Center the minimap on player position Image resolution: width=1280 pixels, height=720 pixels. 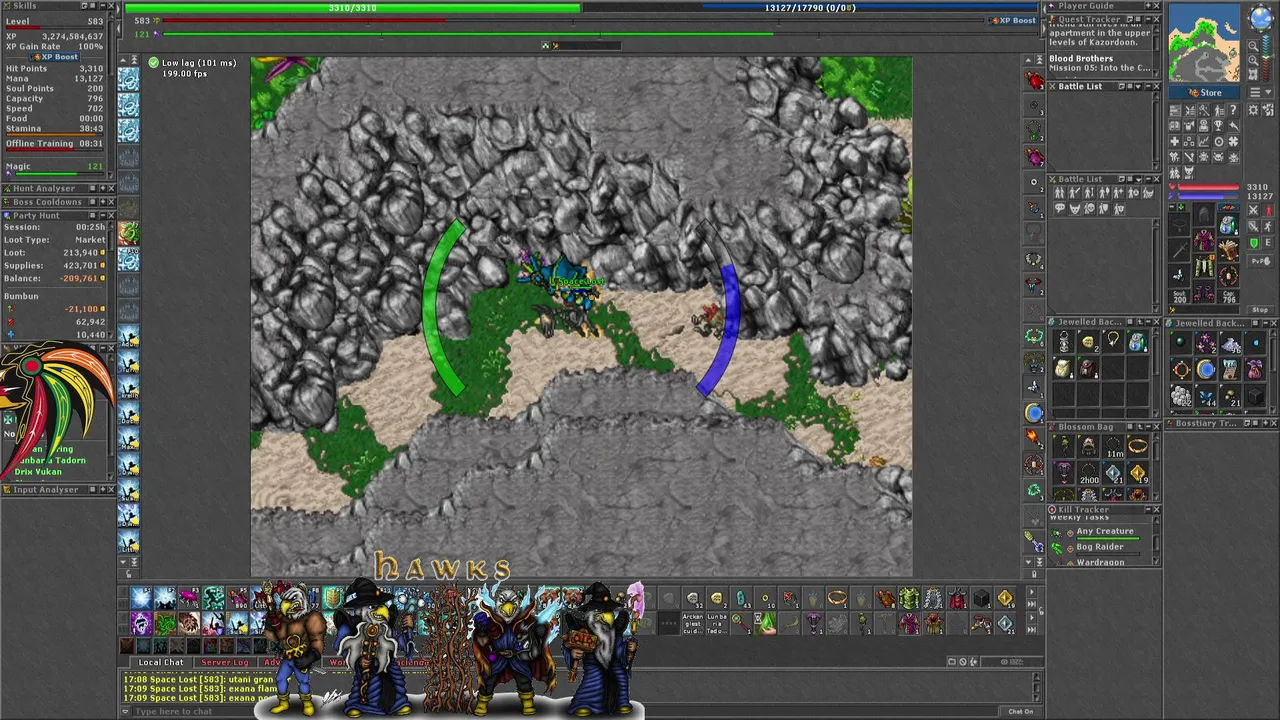pyautogui.click(x=1253, y=73)
